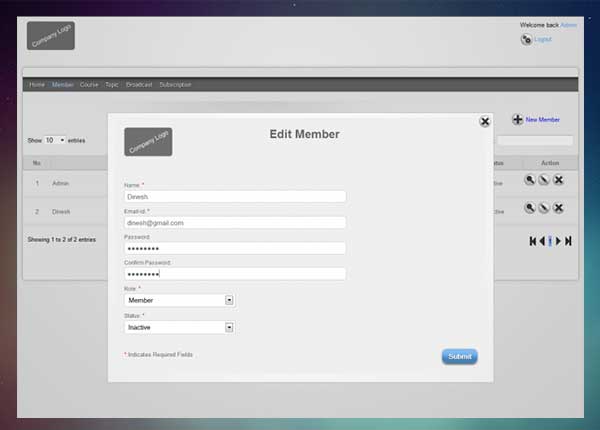The height and width of the screenshot is (430, 600).
Task: Delete the Dinesh row with X icon
Action: point(558,208)
